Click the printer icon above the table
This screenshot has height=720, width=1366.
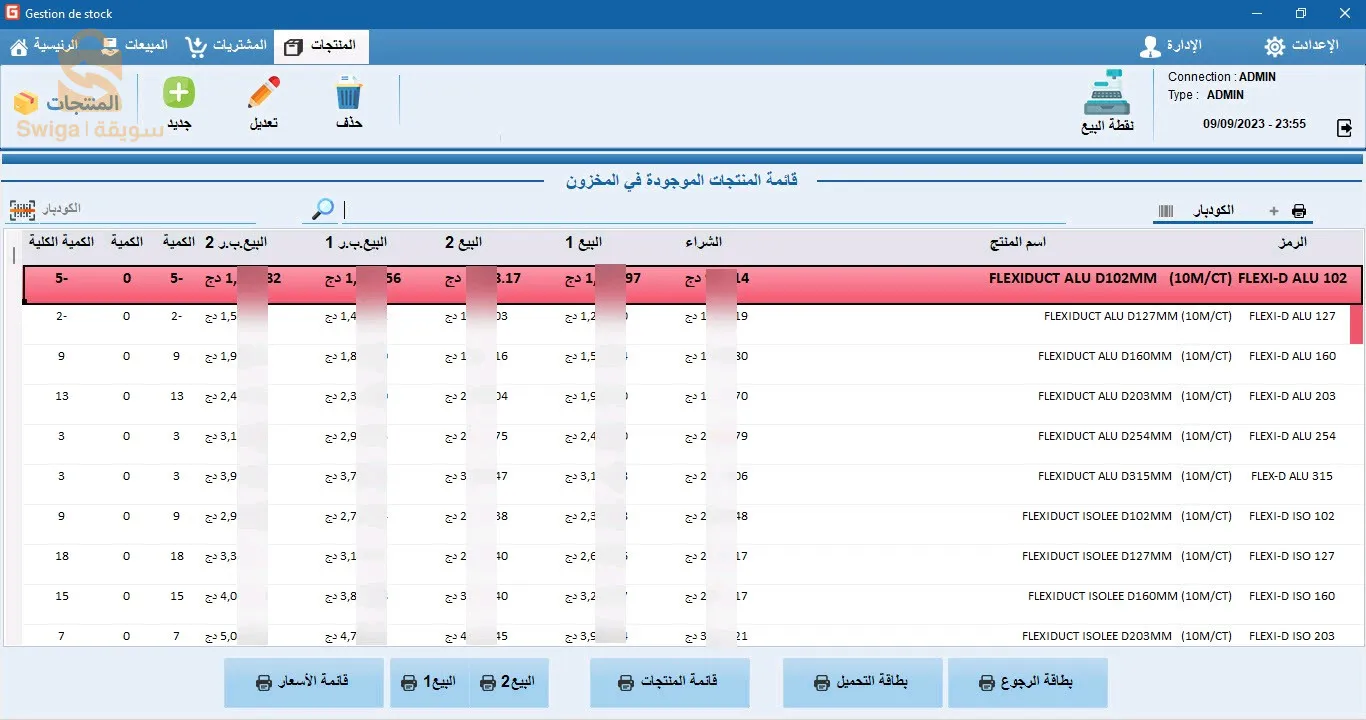pos(1299,211)
